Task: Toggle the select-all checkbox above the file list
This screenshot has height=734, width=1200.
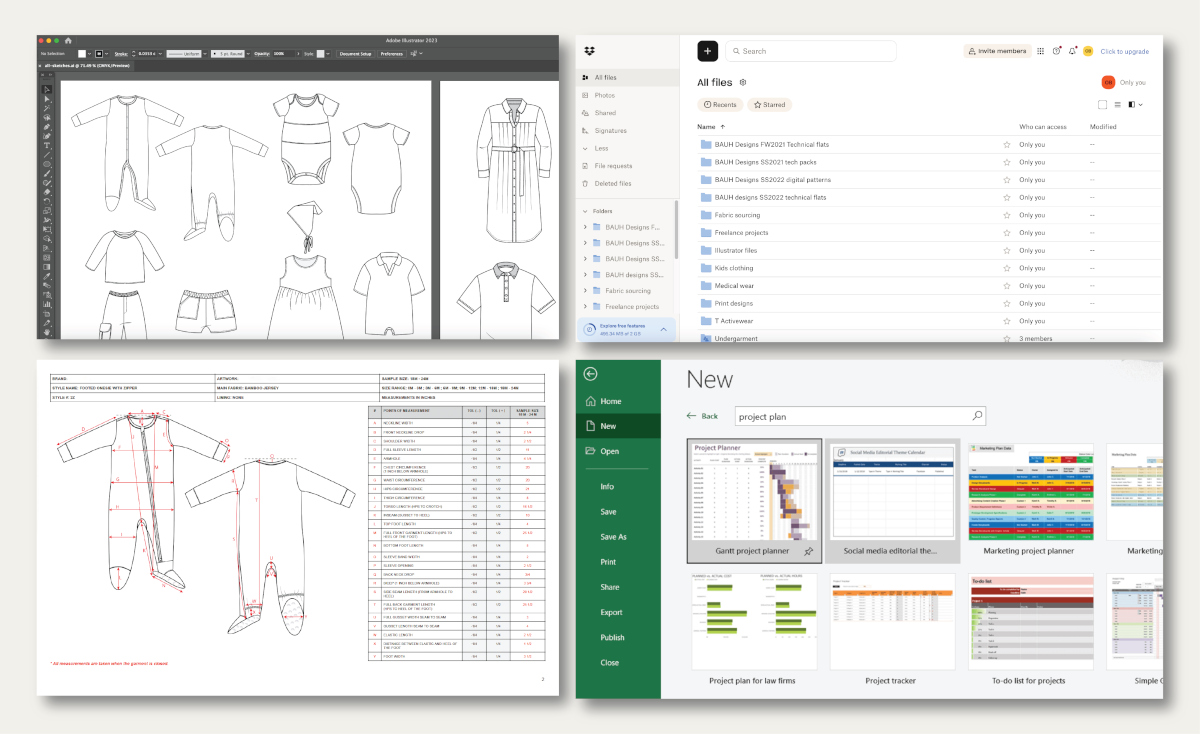Action: click(x=1103, y=104)
